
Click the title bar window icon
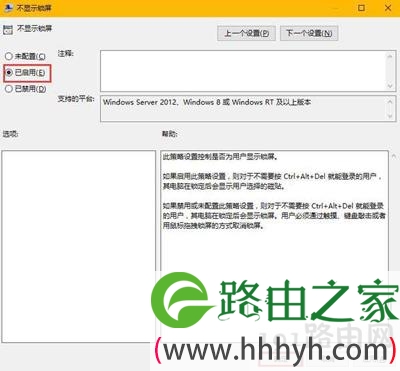tap(8, 7)
